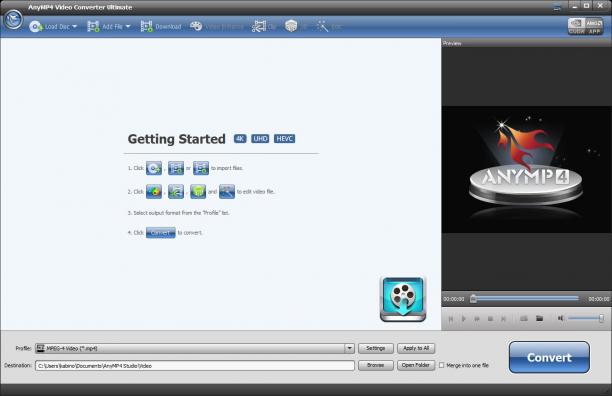Open Video Enhance palette tool
Viewport: 612px width, 396px height.
pyautogui.click(x=217, y=27)
